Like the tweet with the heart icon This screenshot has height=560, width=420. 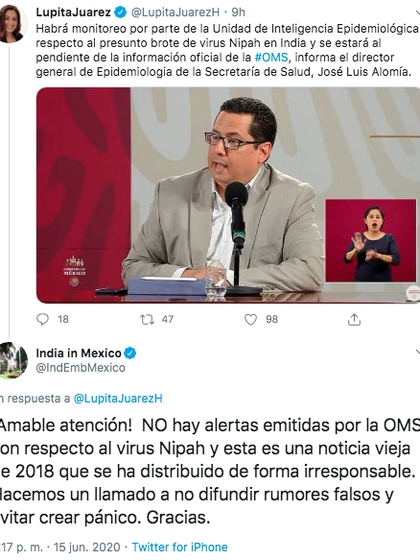pos(250,319)
